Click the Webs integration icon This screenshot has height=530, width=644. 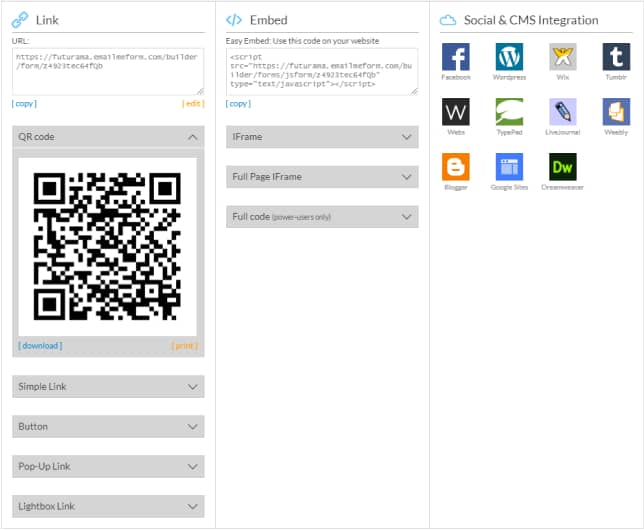(455, 112)
